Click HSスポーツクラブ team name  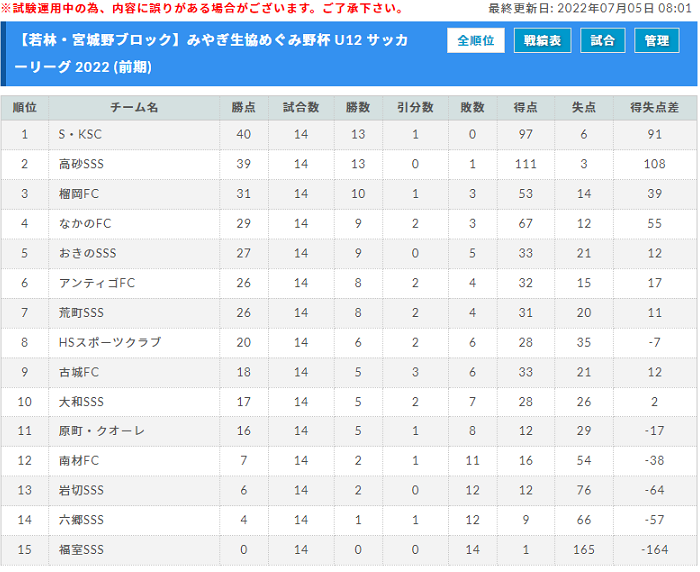point(110,342)
